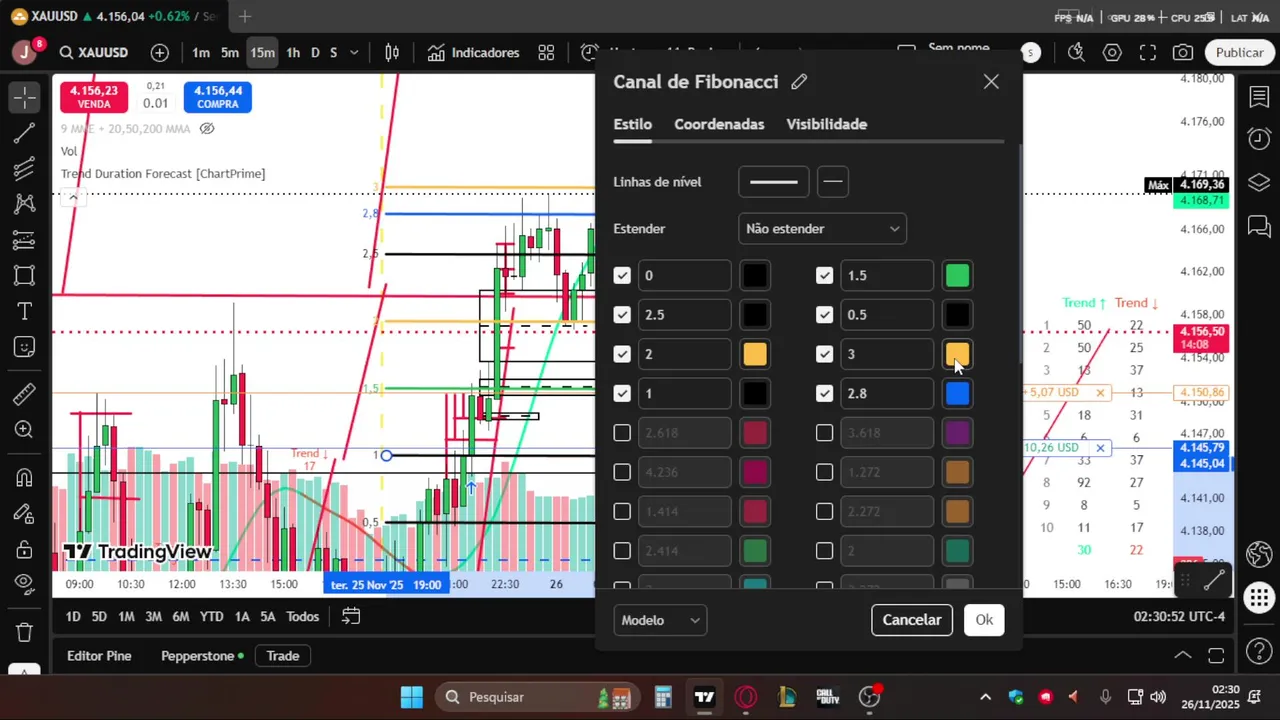Change the green color of level 1.5
Viewport: 1280px width, 720px height.
click(x=957, y=275)
